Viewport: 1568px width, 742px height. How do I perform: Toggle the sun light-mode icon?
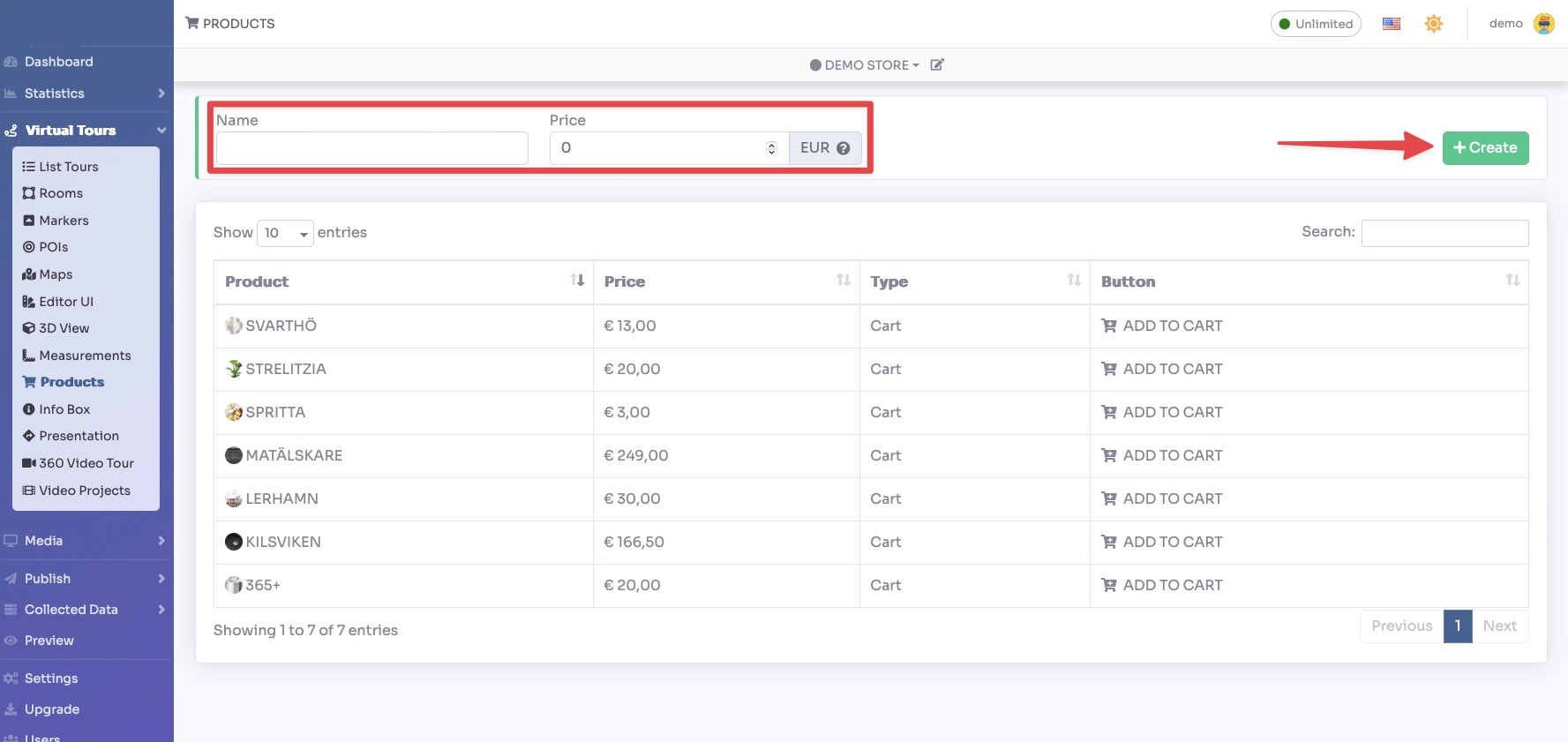pos(1434,24)
